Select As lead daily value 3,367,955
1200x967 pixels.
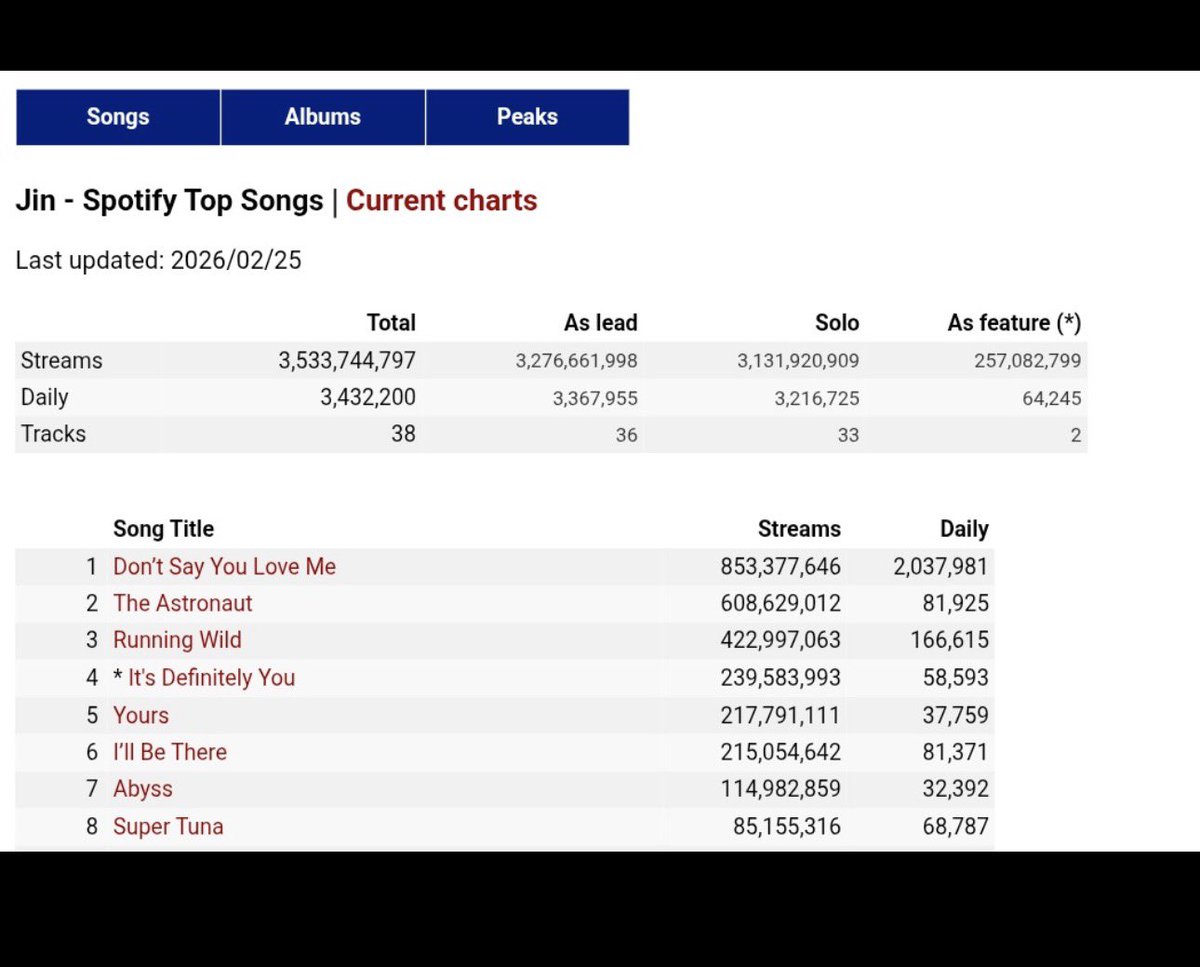595,398
